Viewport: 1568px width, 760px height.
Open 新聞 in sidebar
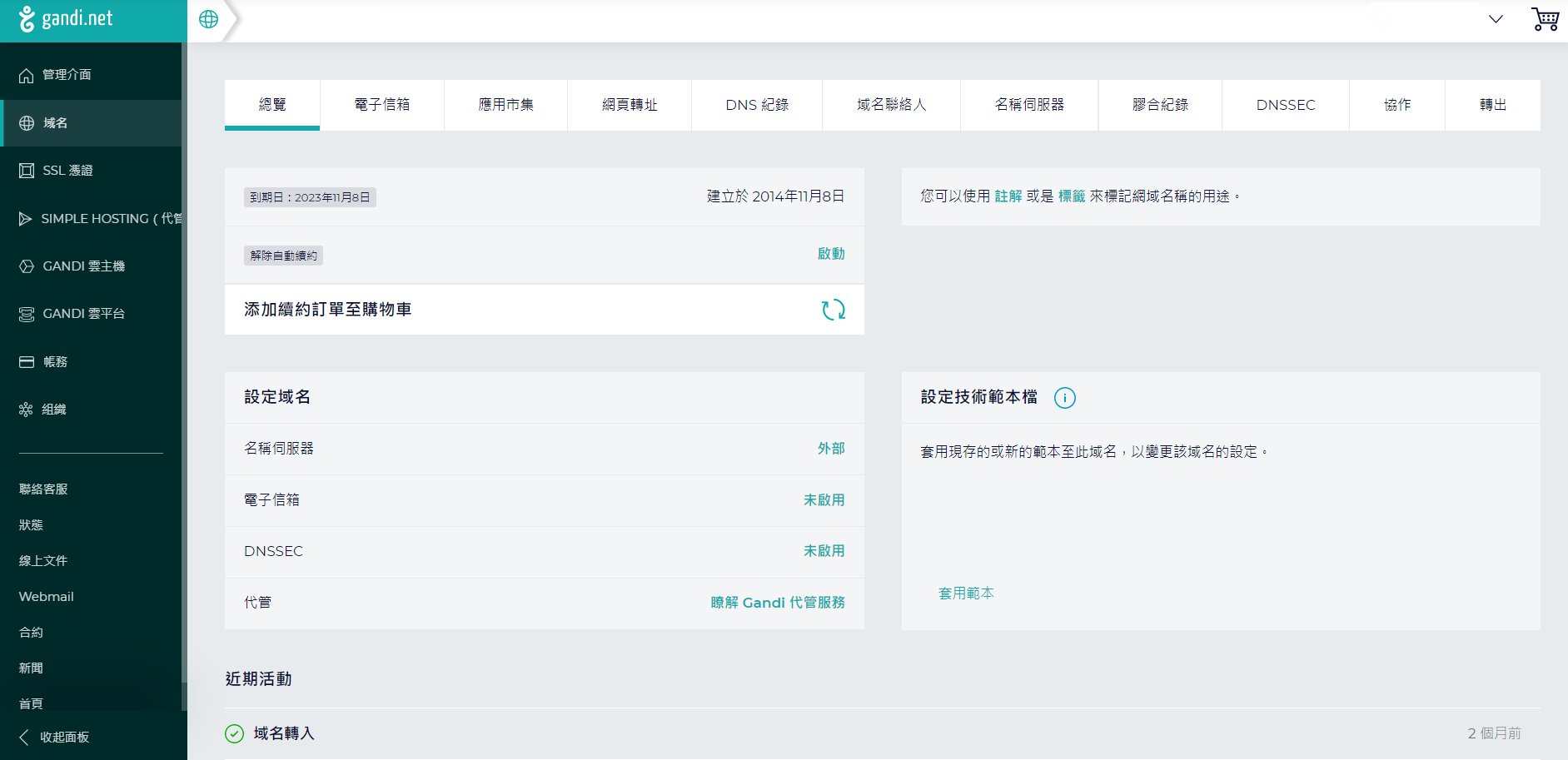tap(31, 668)
